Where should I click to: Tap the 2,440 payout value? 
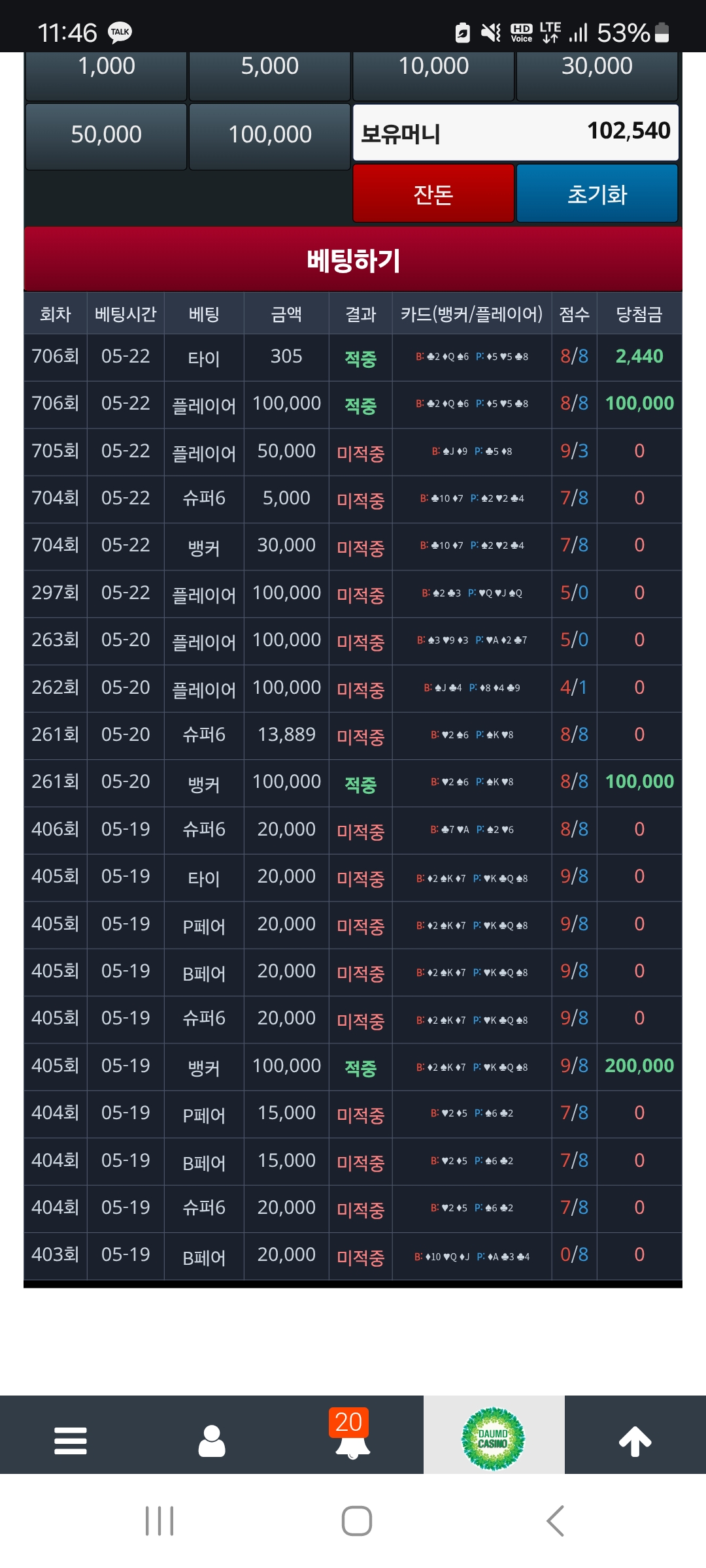(x=639, y=356)
